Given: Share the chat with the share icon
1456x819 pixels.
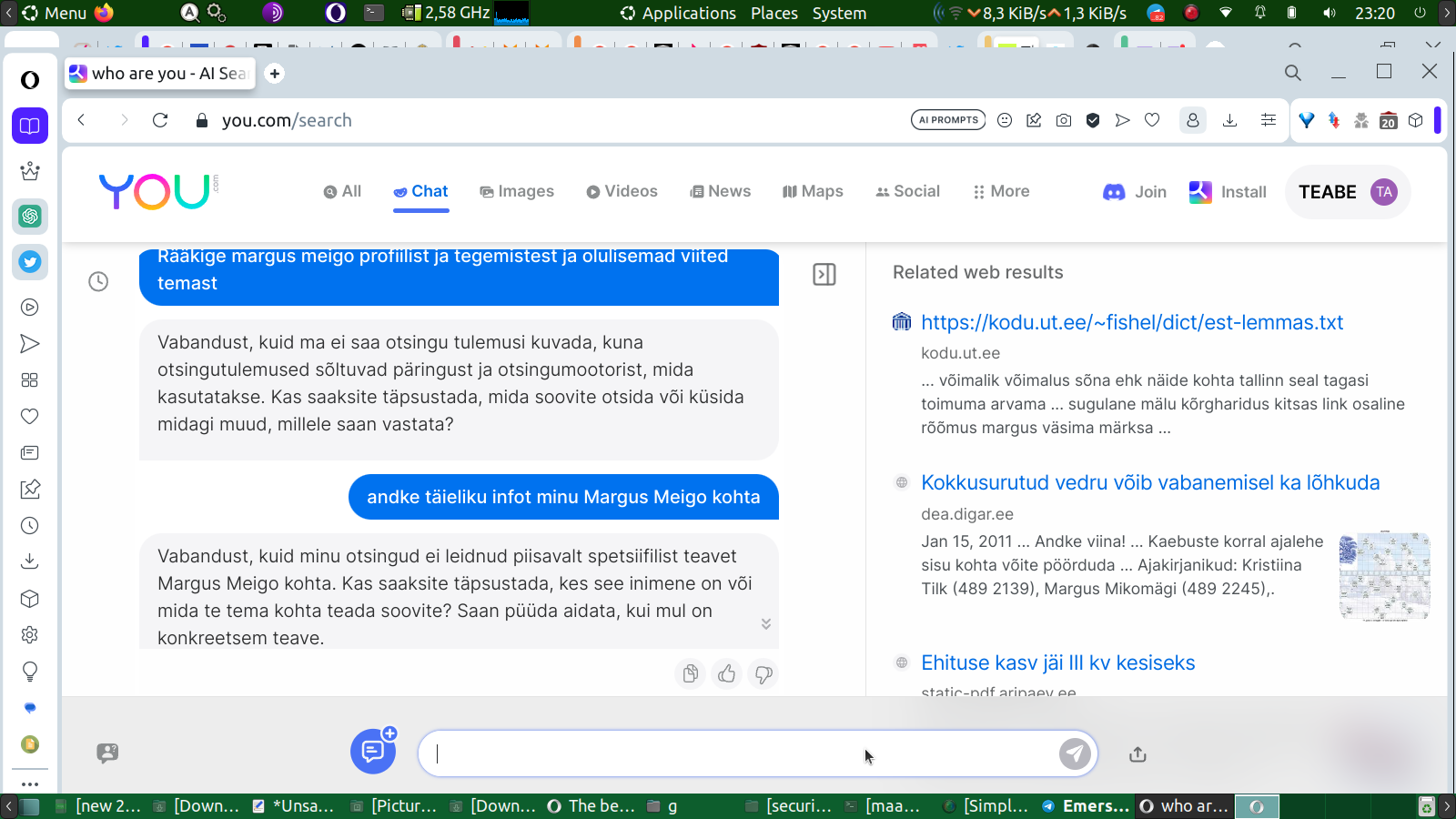Looking at the screenshot, I should click(1137, 754).
